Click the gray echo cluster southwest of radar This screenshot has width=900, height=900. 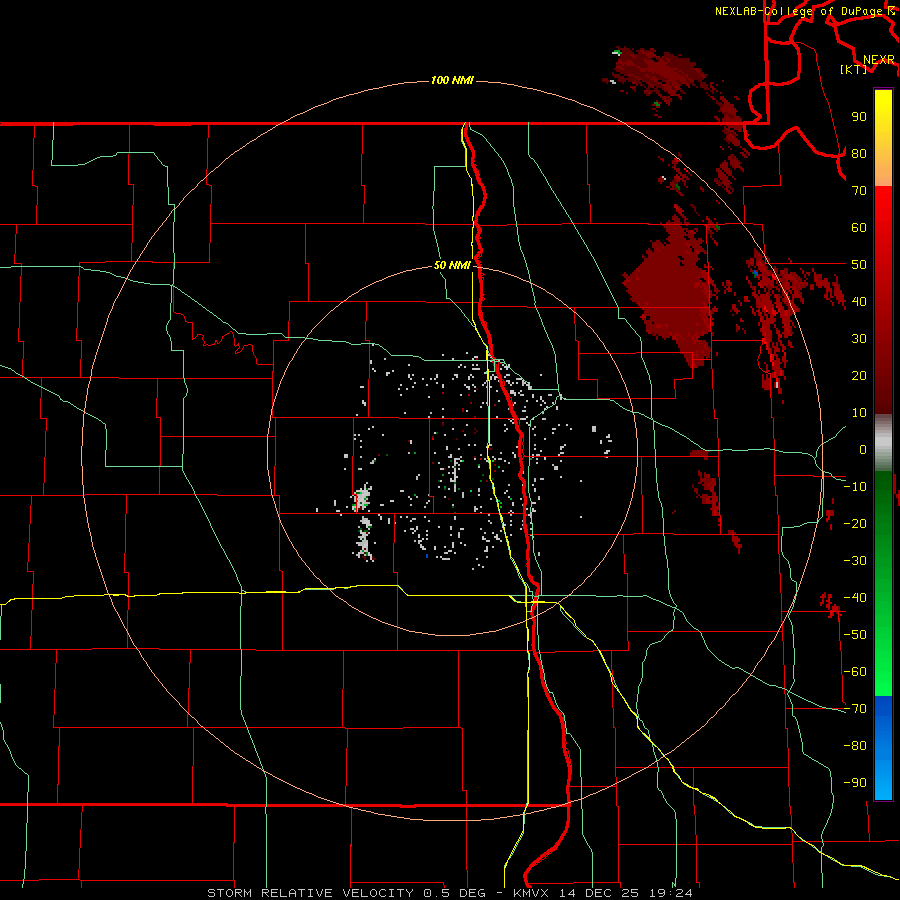click(363, 521)
